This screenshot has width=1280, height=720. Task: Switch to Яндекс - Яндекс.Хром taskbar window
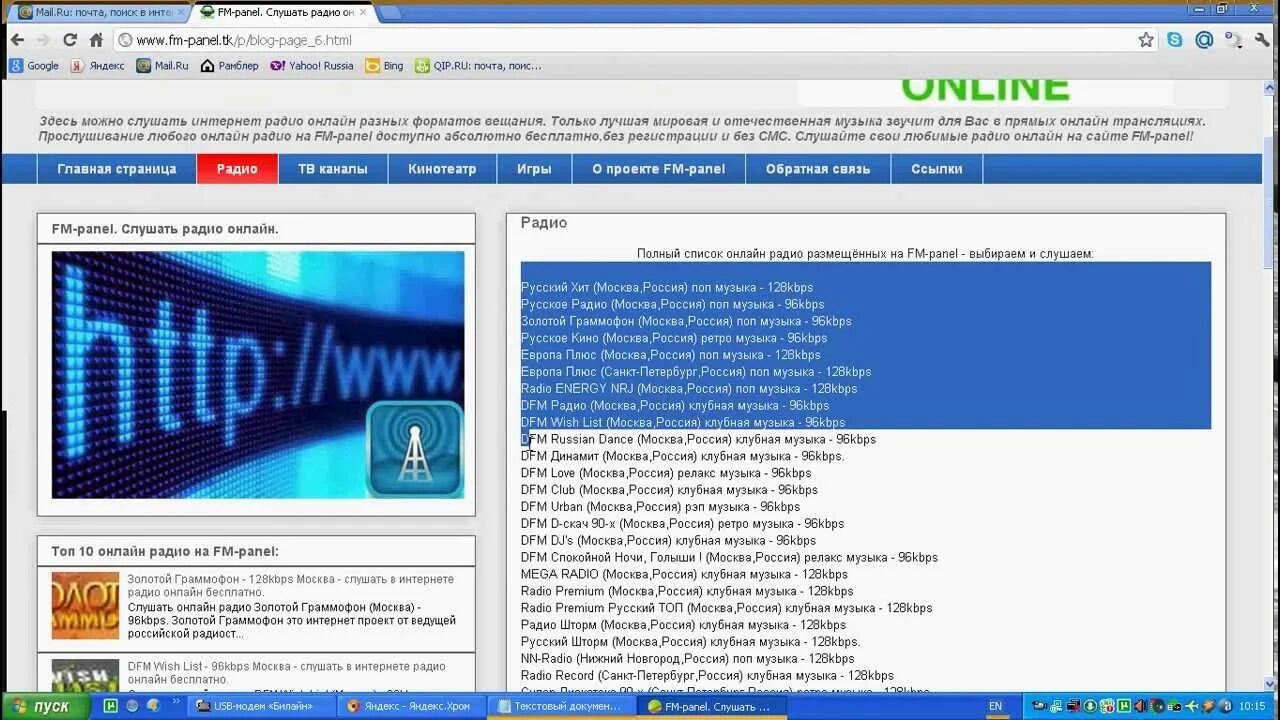412,706
